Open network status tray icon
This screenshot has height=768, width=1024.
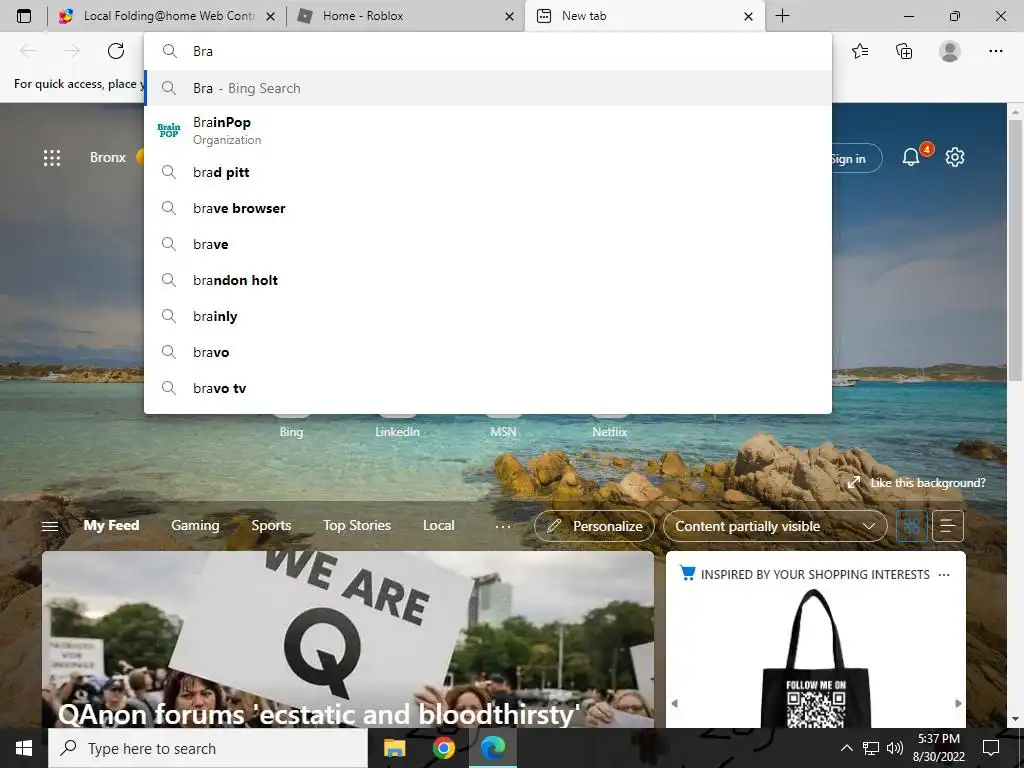click(x=871, y=748)
